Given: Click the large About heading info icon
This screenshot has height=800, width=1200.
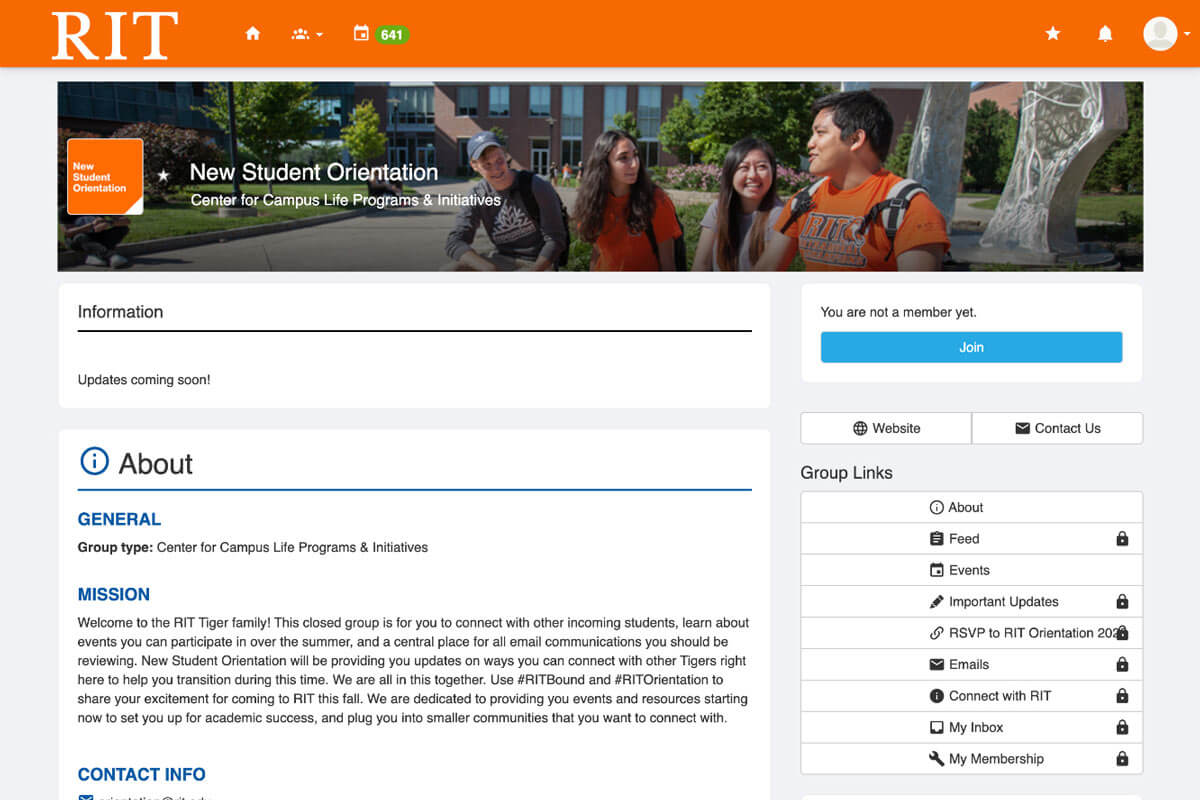Looking at the screenshot, I should (x=94, y=461).
